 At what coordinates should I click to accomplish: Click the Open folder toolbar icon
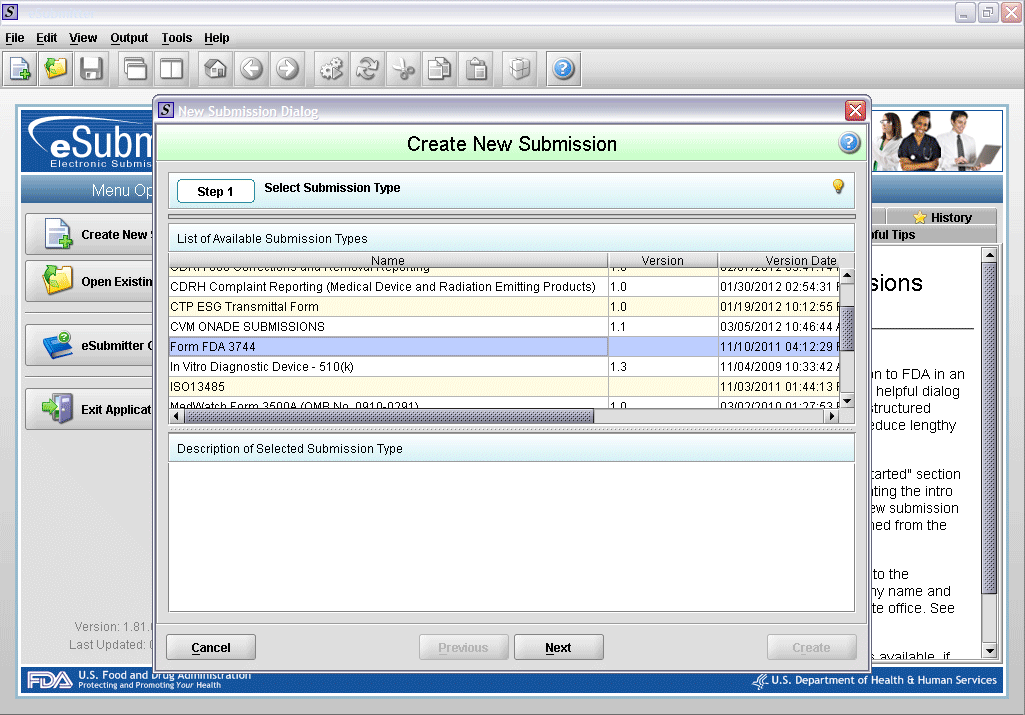56,69
